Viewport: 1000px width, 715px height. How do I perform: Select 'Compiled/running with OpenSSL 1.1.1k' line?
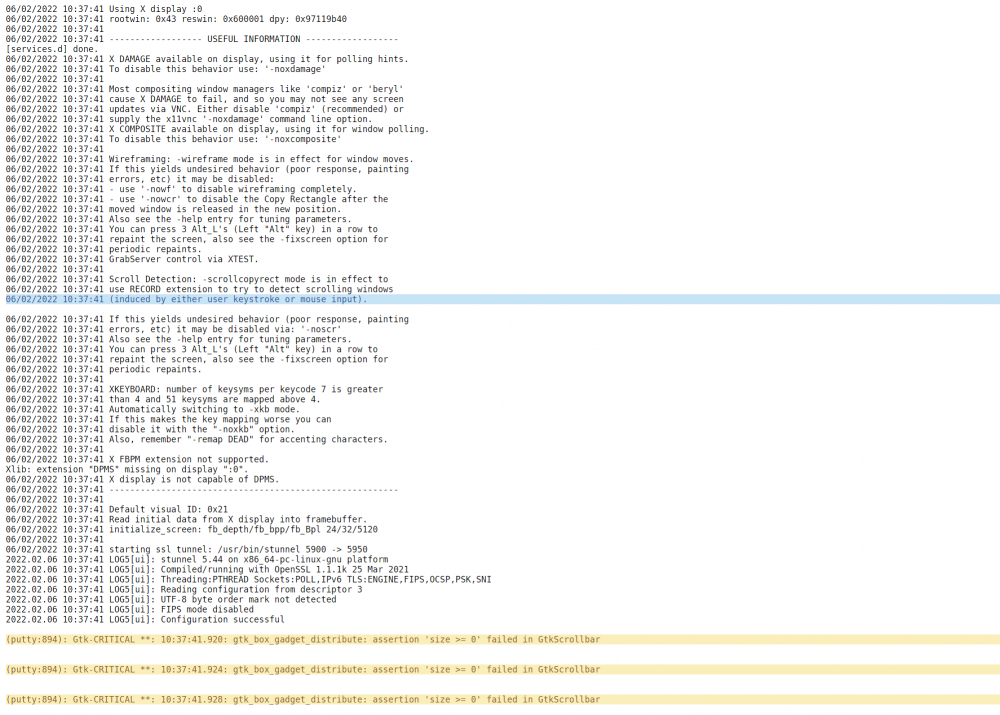[207, 570]
